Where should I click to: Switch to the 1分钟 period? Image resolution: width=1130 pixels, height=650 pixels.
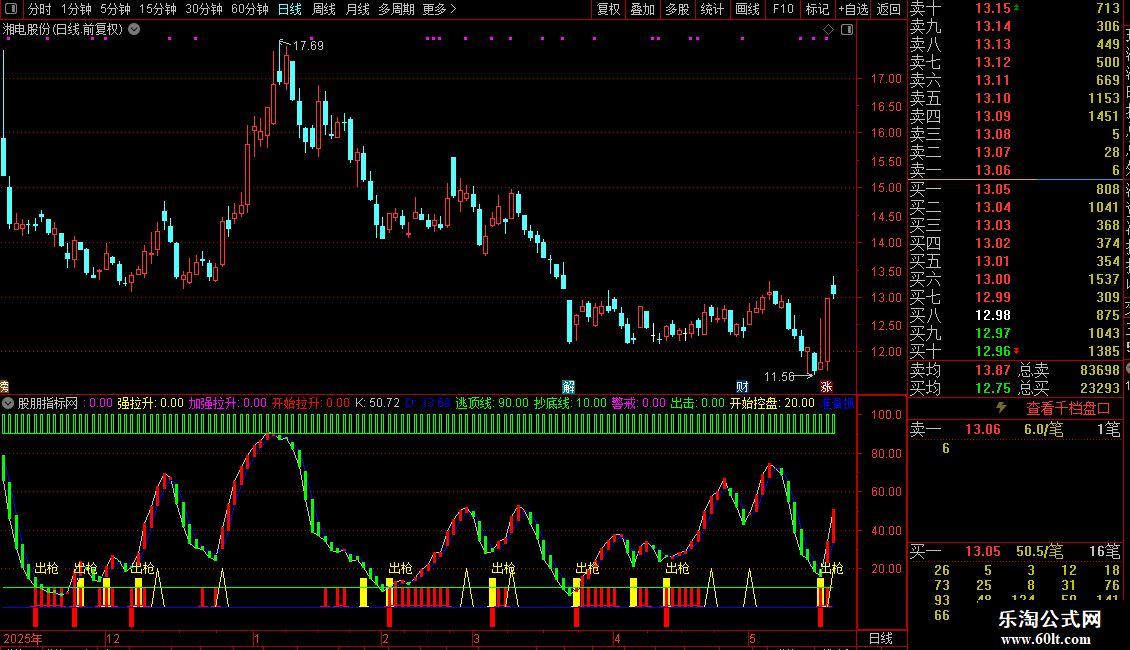click(x=76, y=9)
